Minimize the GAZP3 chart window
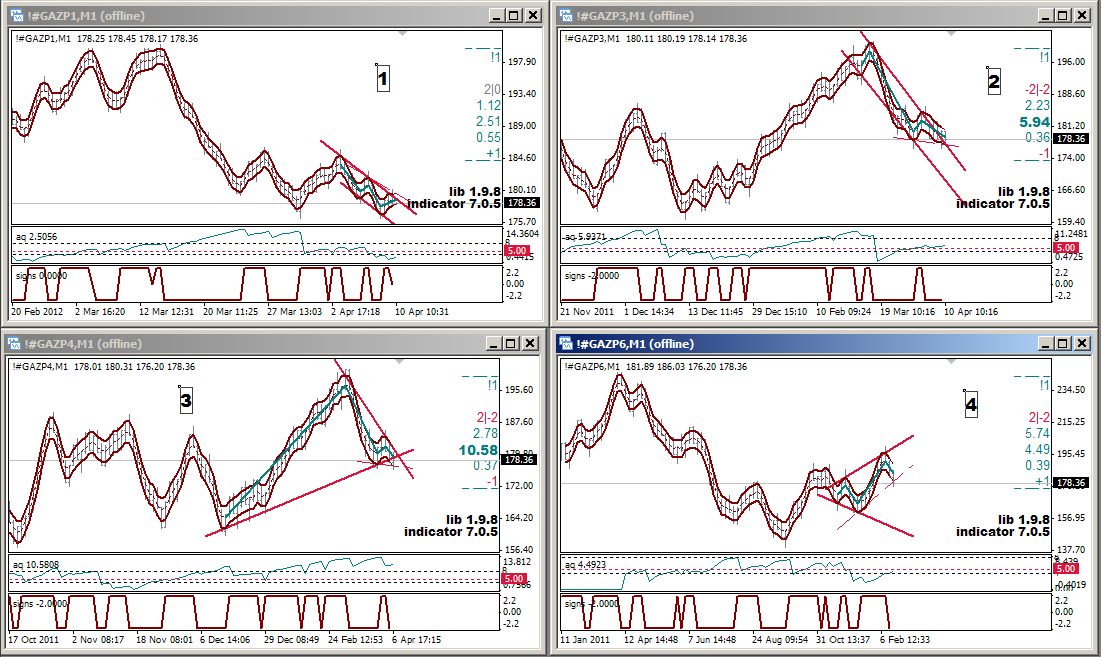Image resolution: width=1101 pixels, height=657 pixels. pyautogui.click(x=1045, y=15)
